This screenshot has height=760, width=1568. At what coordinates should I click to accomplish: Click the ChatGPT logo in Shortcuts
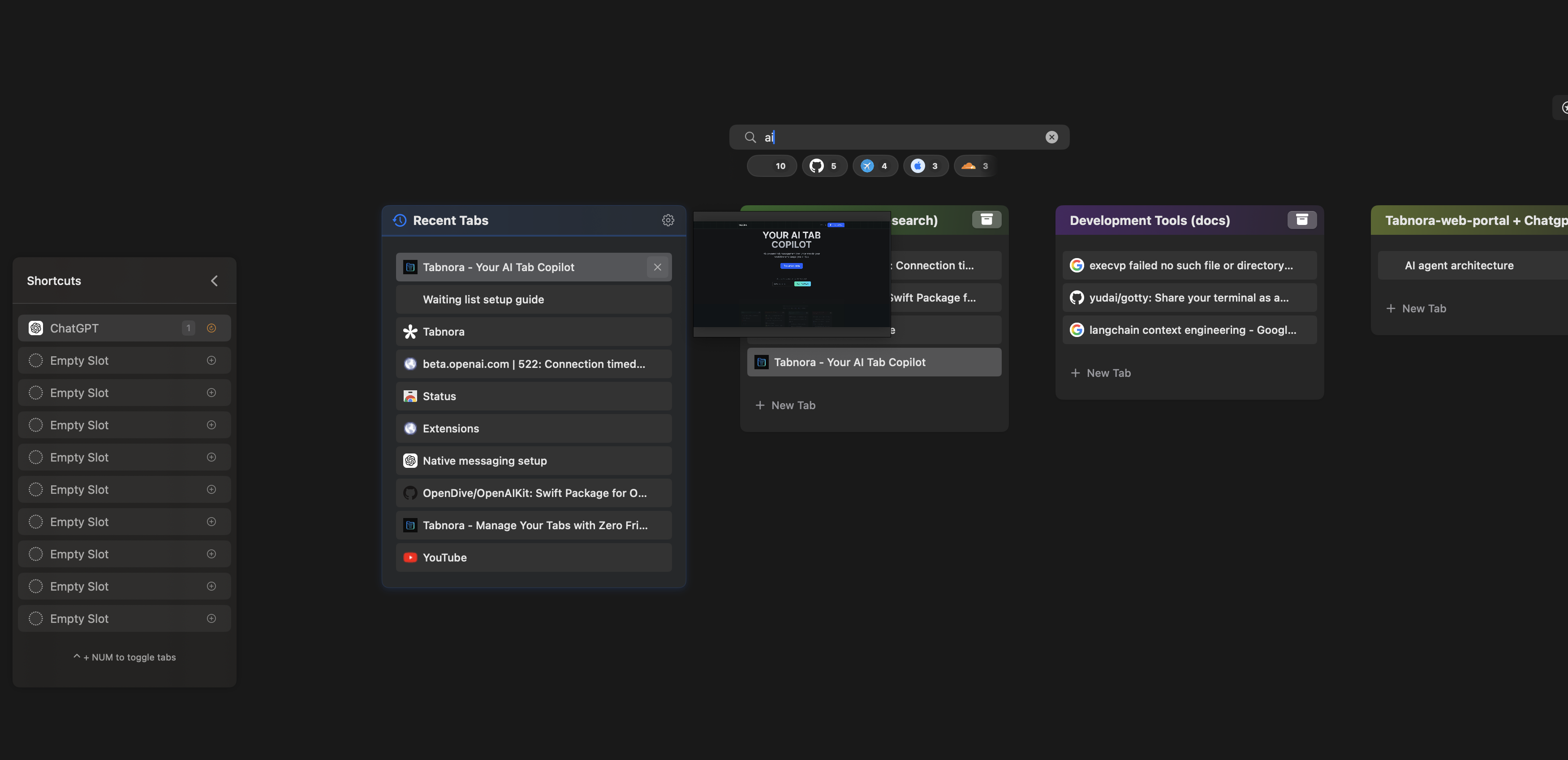36,328
